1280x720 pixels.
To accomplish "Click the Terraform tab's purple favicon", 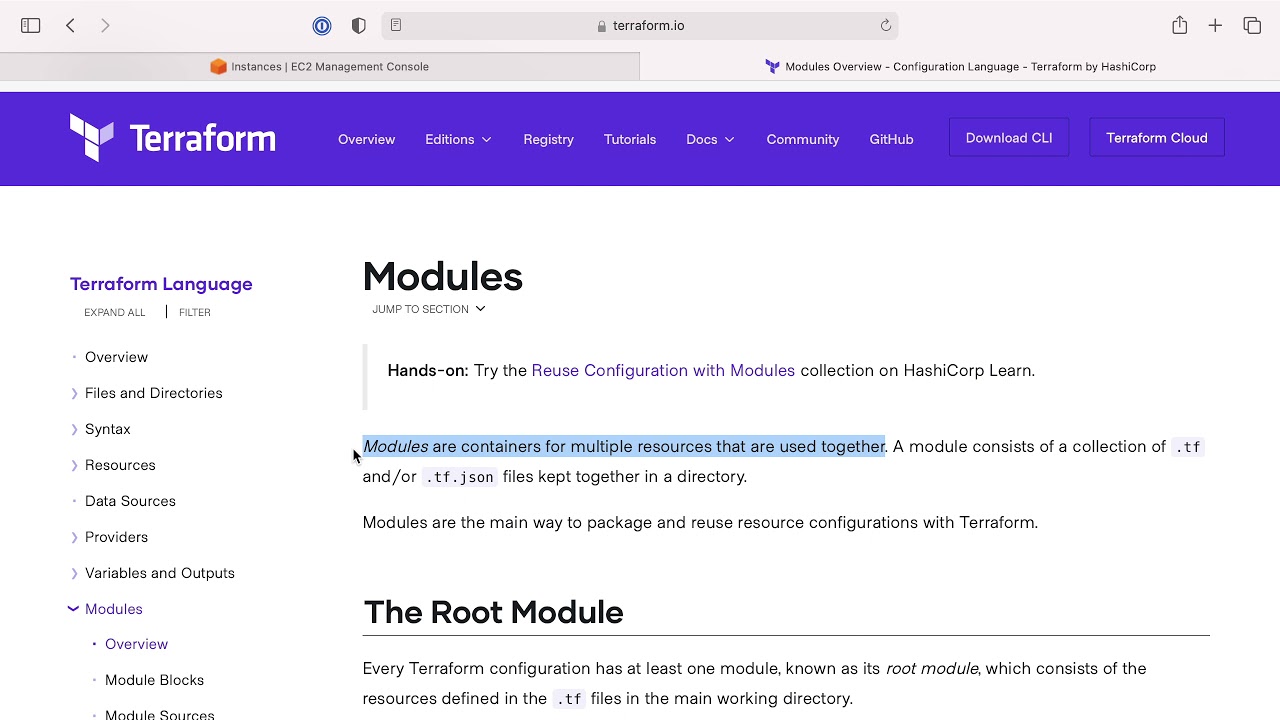I will click(x=772, y=67).
